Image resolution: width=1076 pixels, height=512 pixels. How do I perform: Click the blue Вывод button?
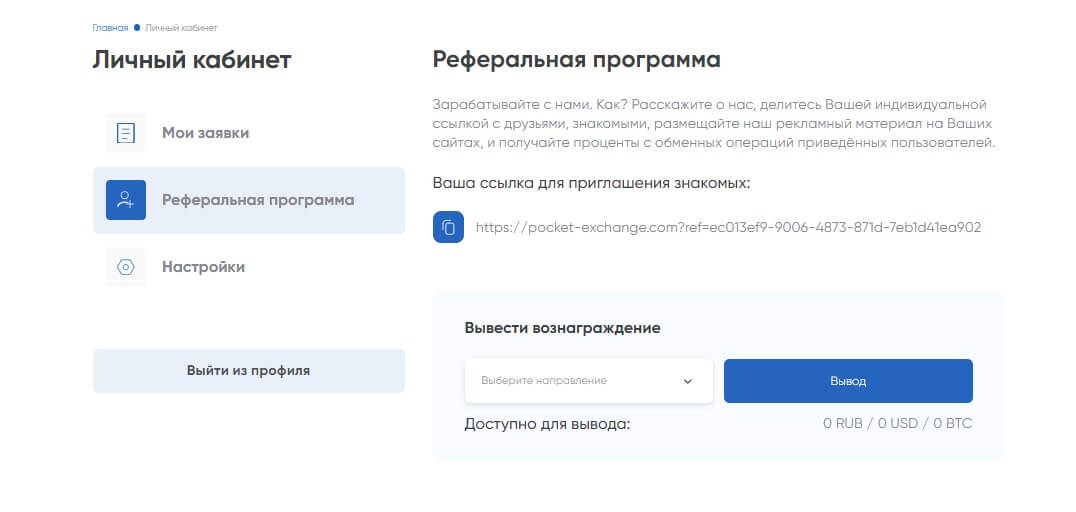(848, 381)
